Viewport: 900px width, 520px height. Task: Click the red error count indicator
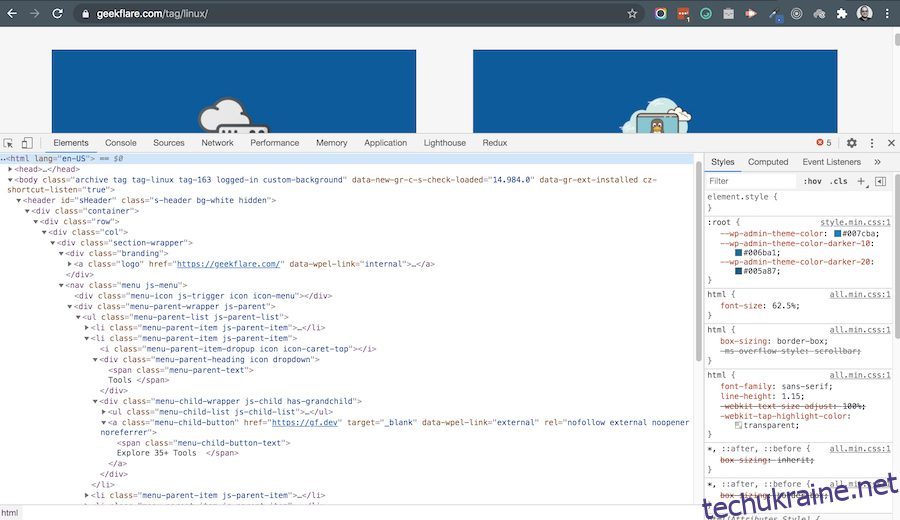pyautogui.click(x=824, y=142)
